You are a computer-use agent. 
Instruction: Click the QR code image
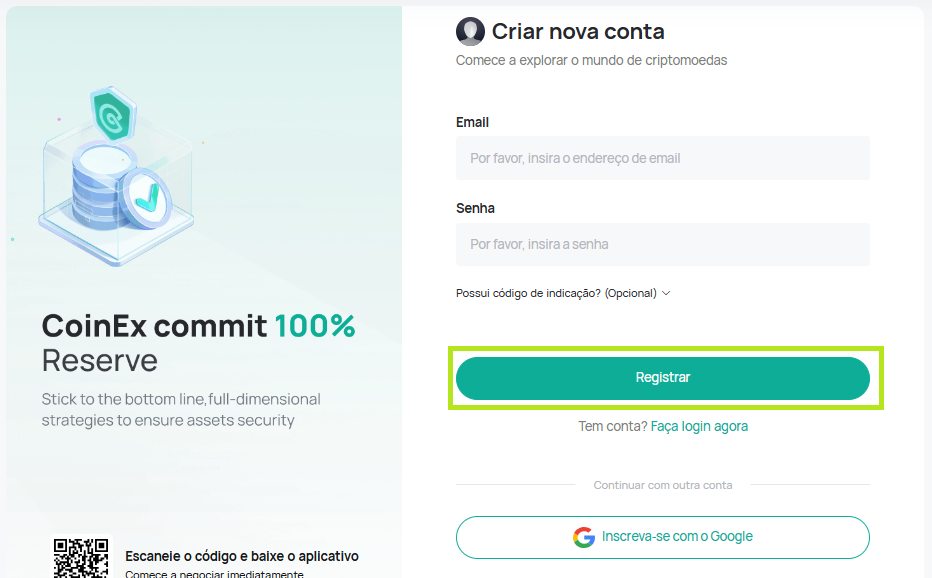click(81, 558)
